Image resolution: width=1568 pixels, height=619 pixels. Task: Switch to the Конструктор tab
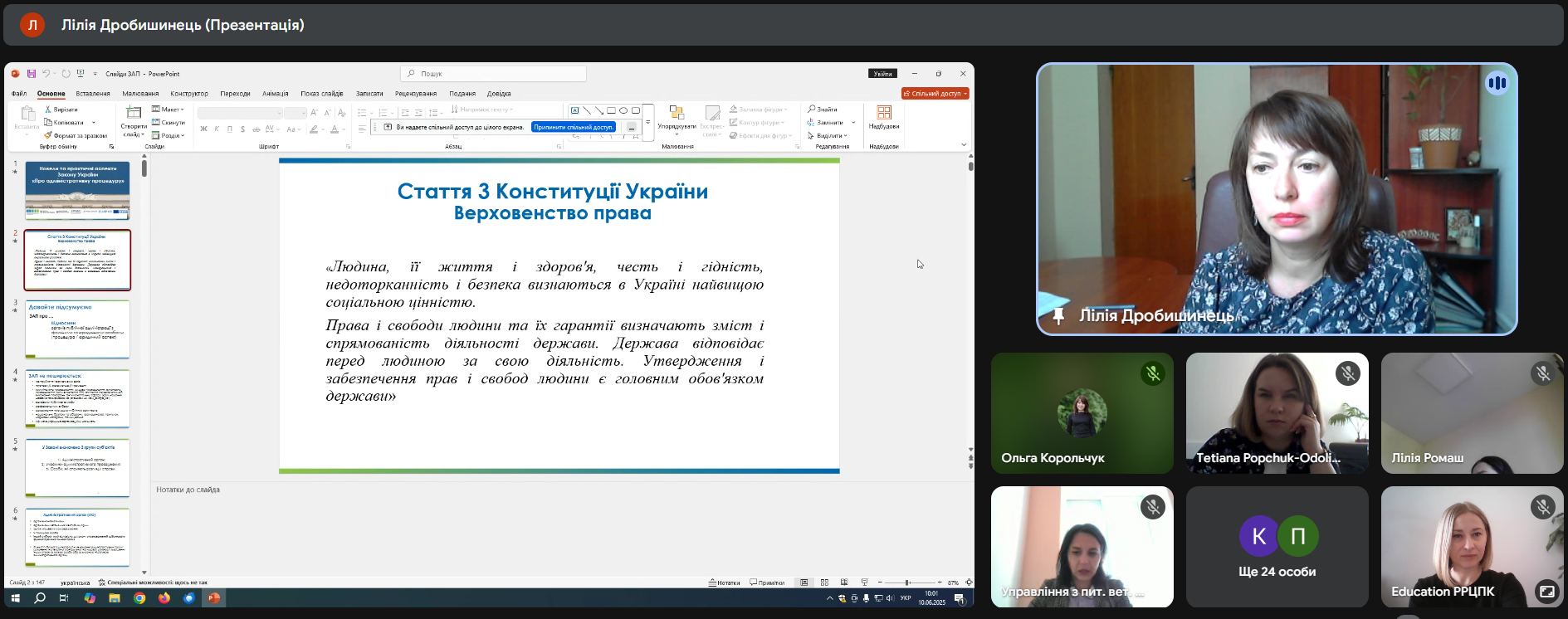[x=189, y=94]
